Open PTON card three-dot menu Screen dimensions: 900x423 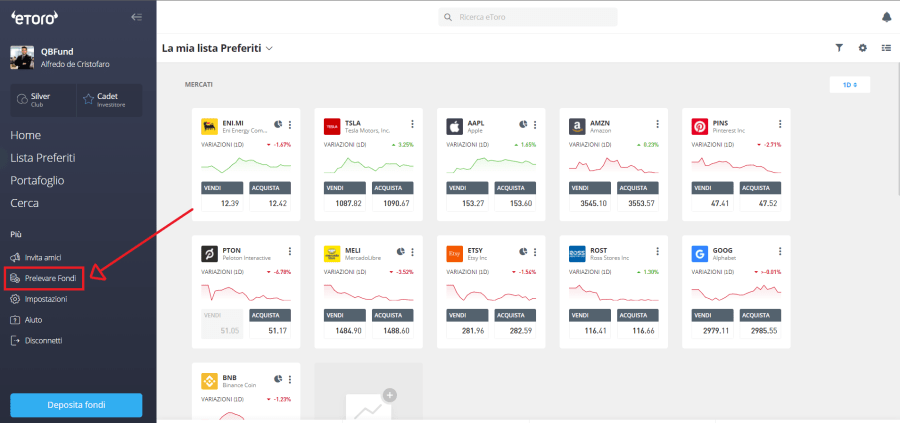coord(290,251)
